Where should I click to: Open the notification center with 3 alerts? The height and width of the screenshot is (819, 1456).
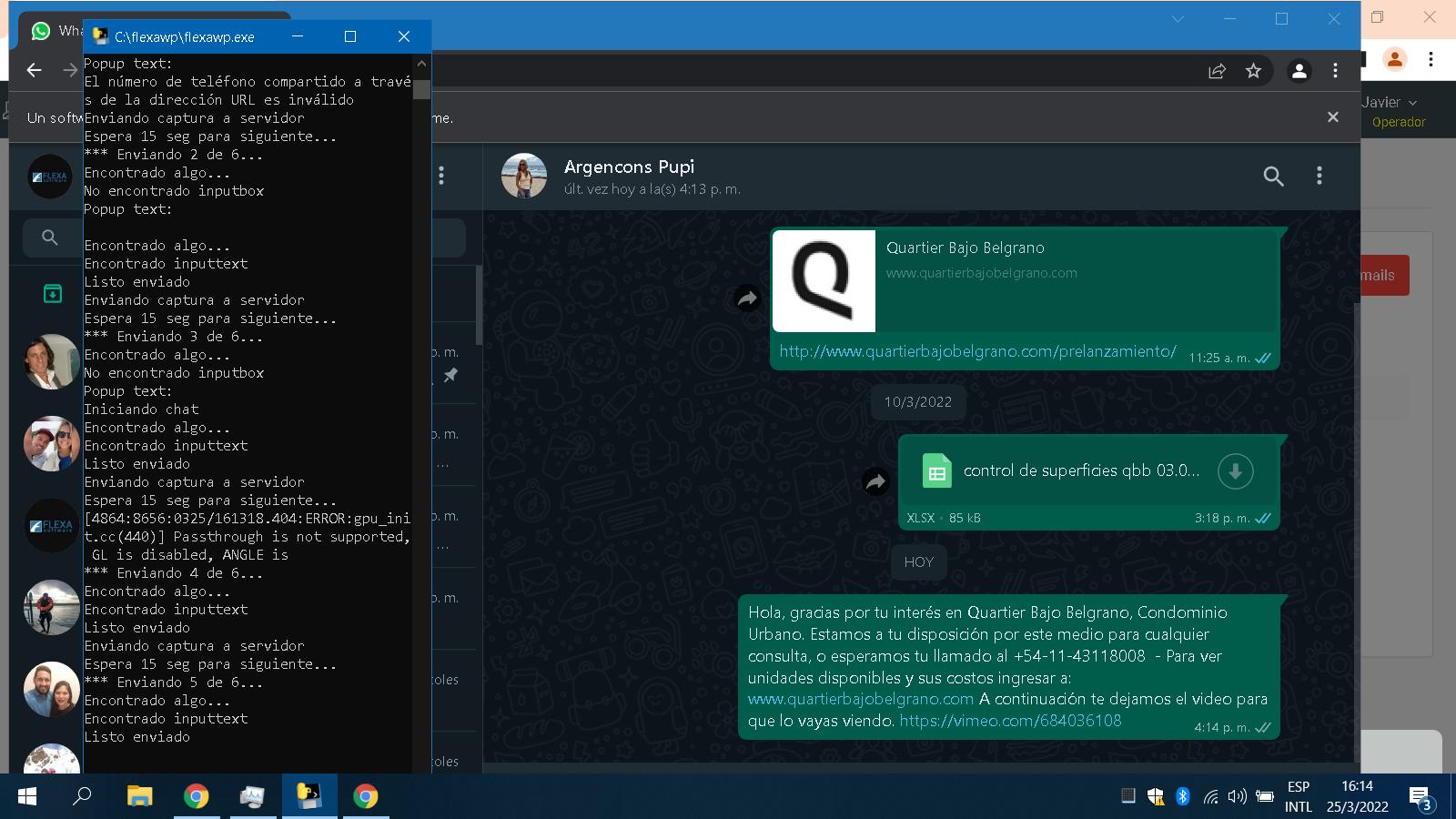pos(1421,798)
